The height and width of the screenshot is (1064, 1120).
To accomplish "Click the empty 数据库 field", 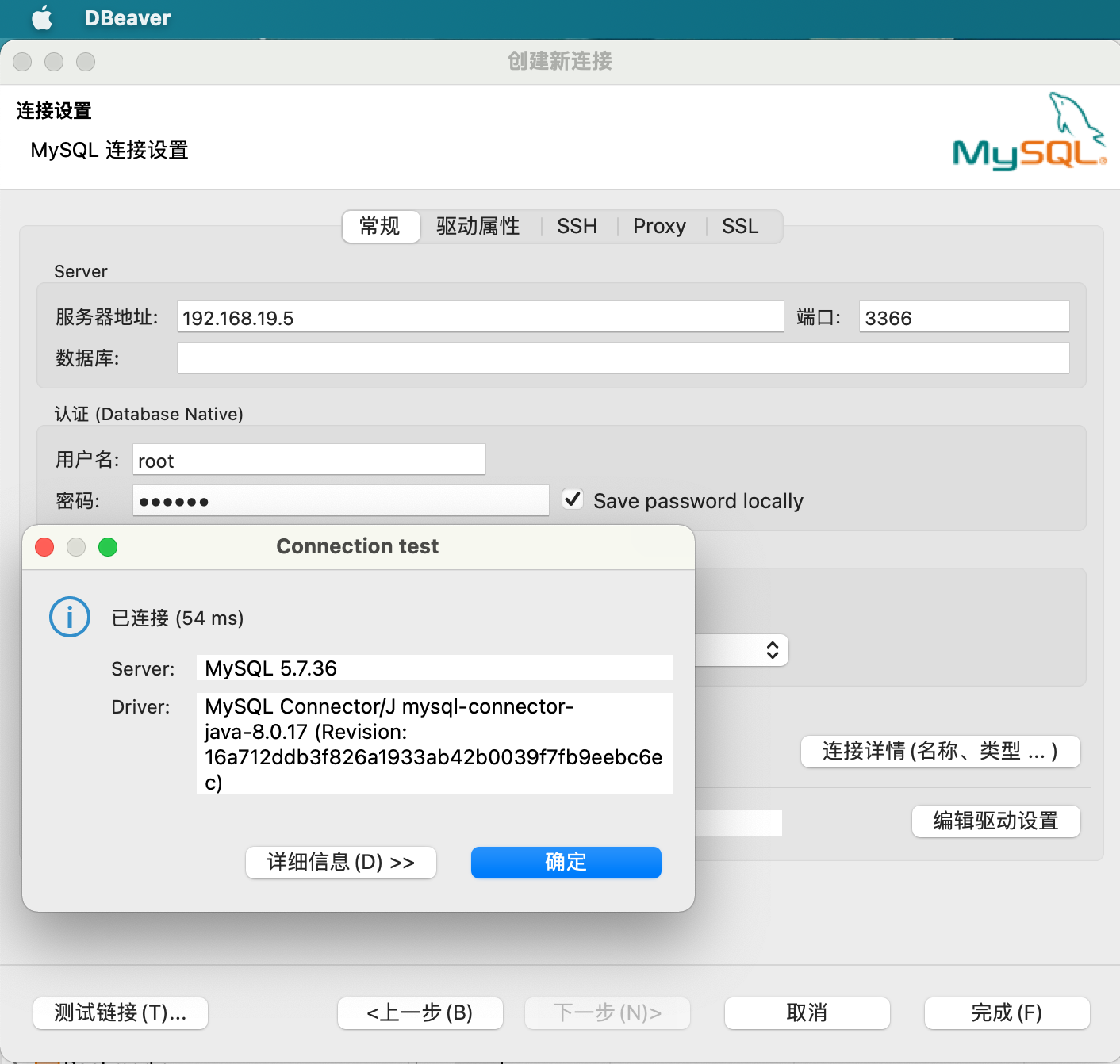I will 623,358.
